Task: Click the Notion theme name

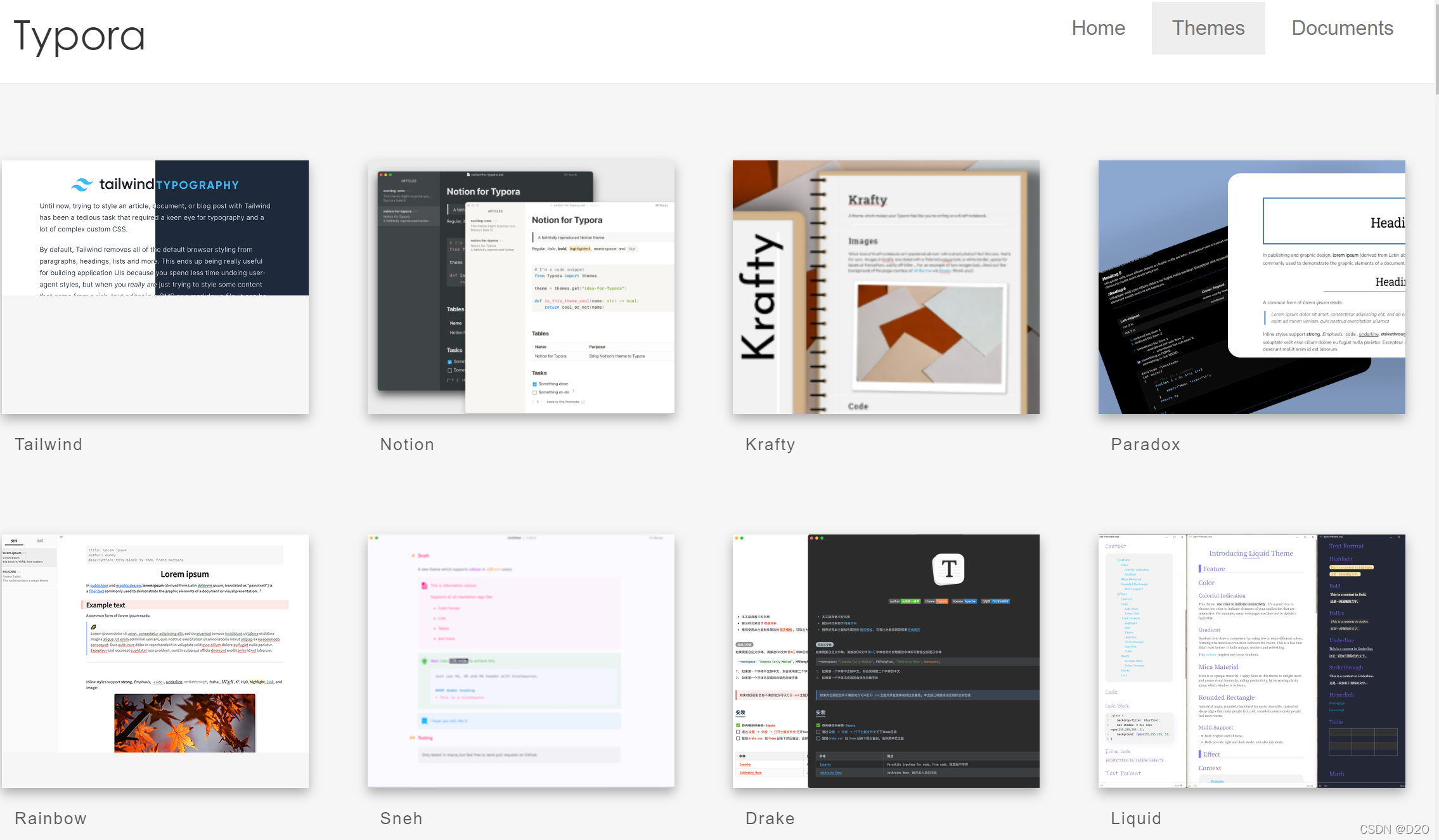Action: (407, 444)
